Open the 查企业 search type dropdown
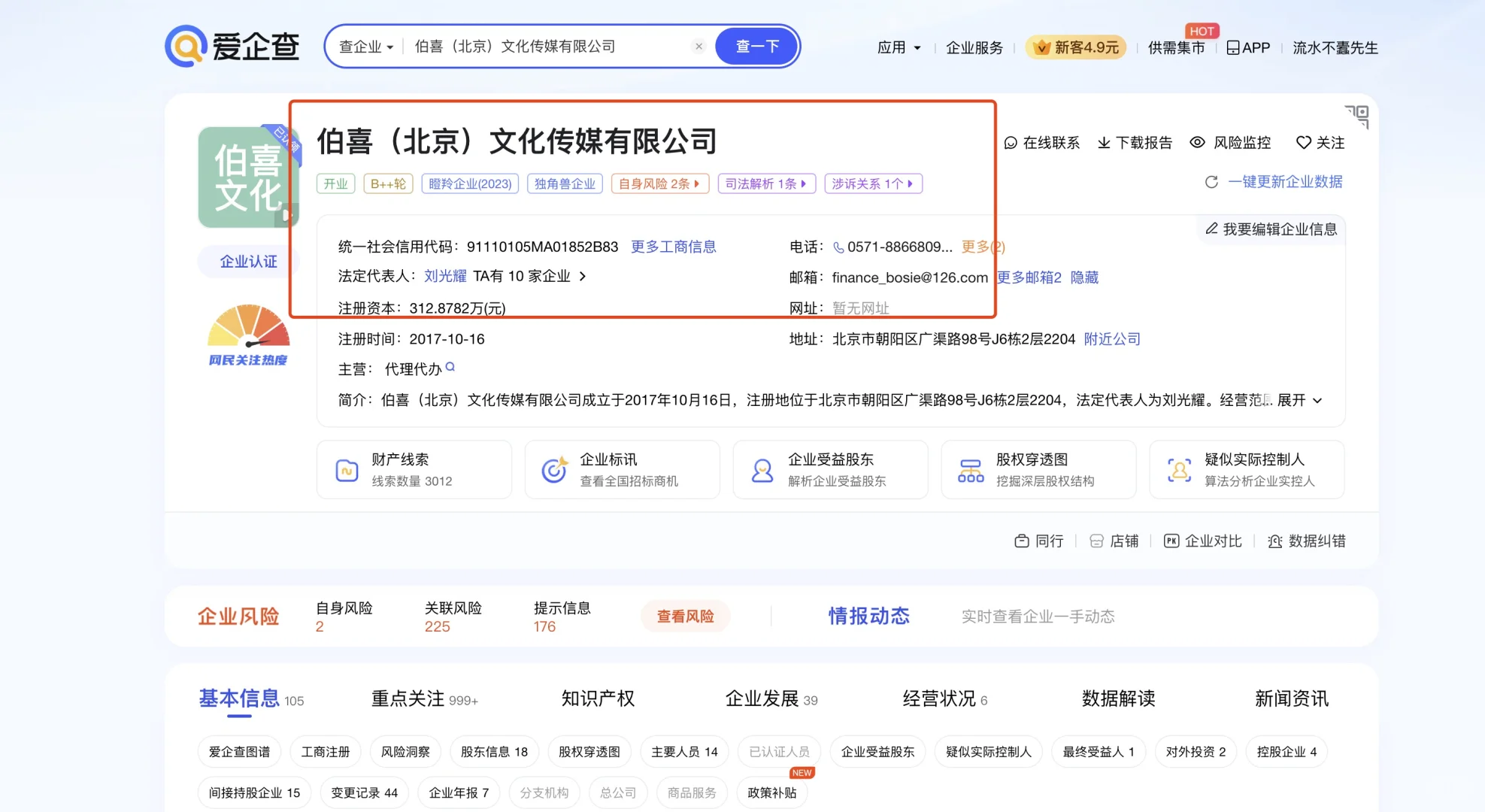Viewport: 1485px width, 812px height. pyautogui.click(x=366, y=47)
